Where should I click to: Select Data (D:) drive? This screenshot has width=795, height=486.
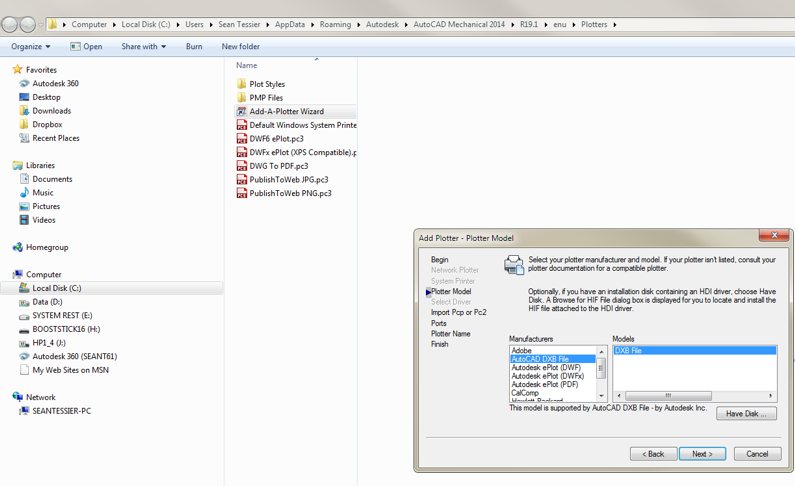tap(47, 302)
